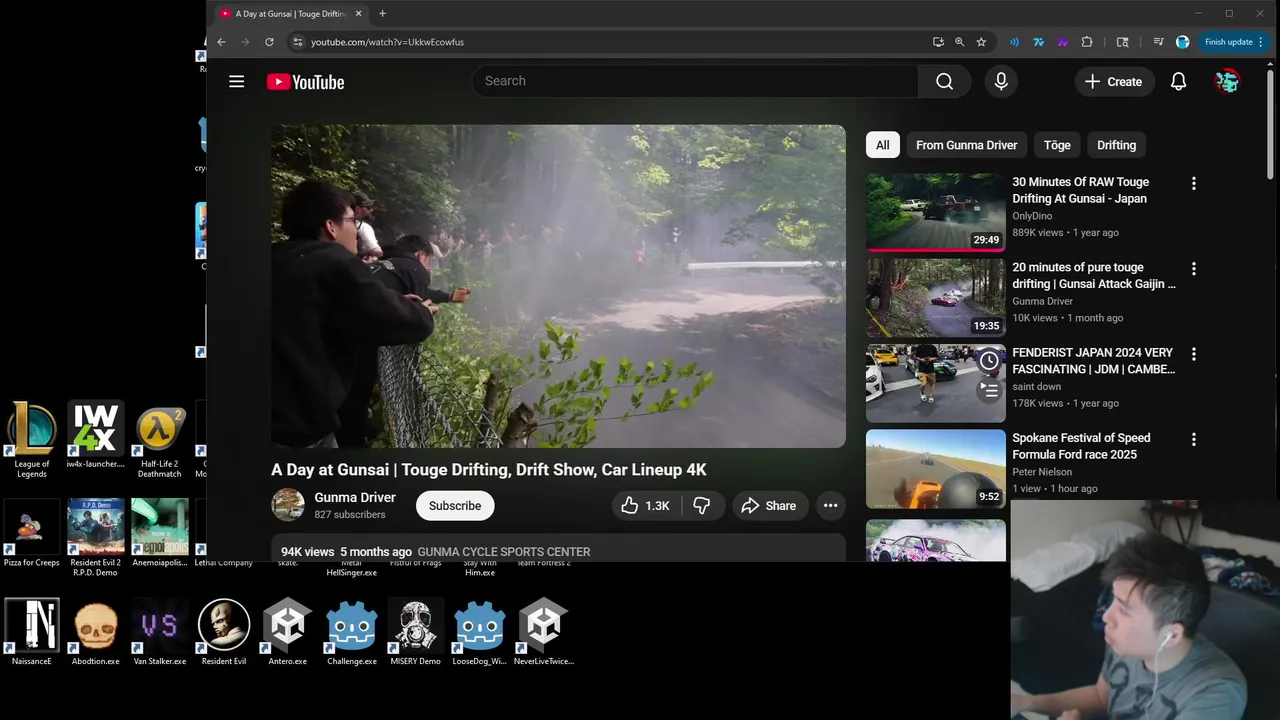
Task: Open the Gunma Driver channel name link
Action: coord(355,497)
